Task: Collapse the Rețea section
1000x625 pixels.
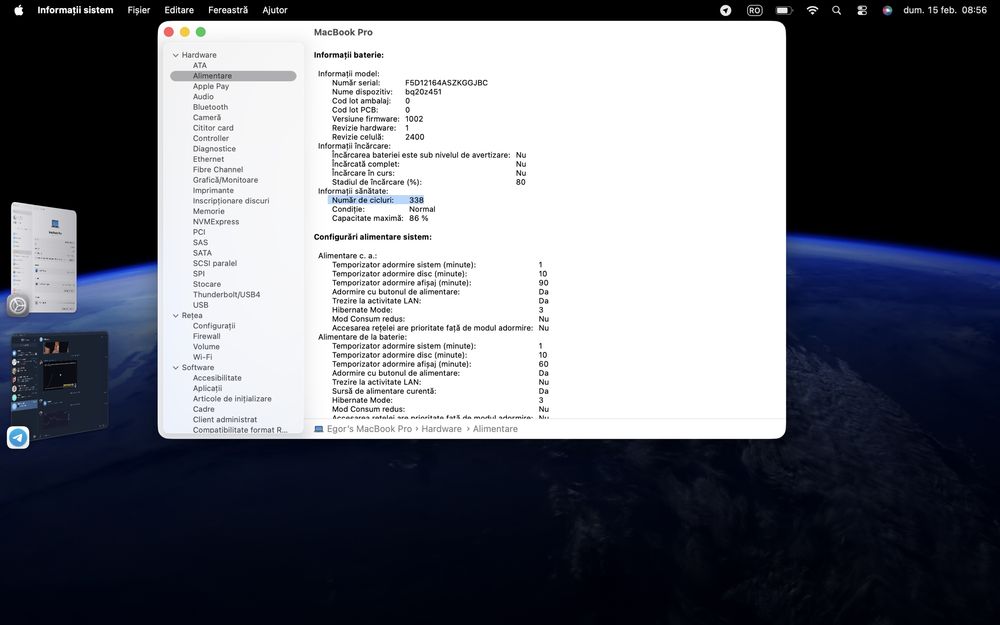Action: [x=175, y=316]
